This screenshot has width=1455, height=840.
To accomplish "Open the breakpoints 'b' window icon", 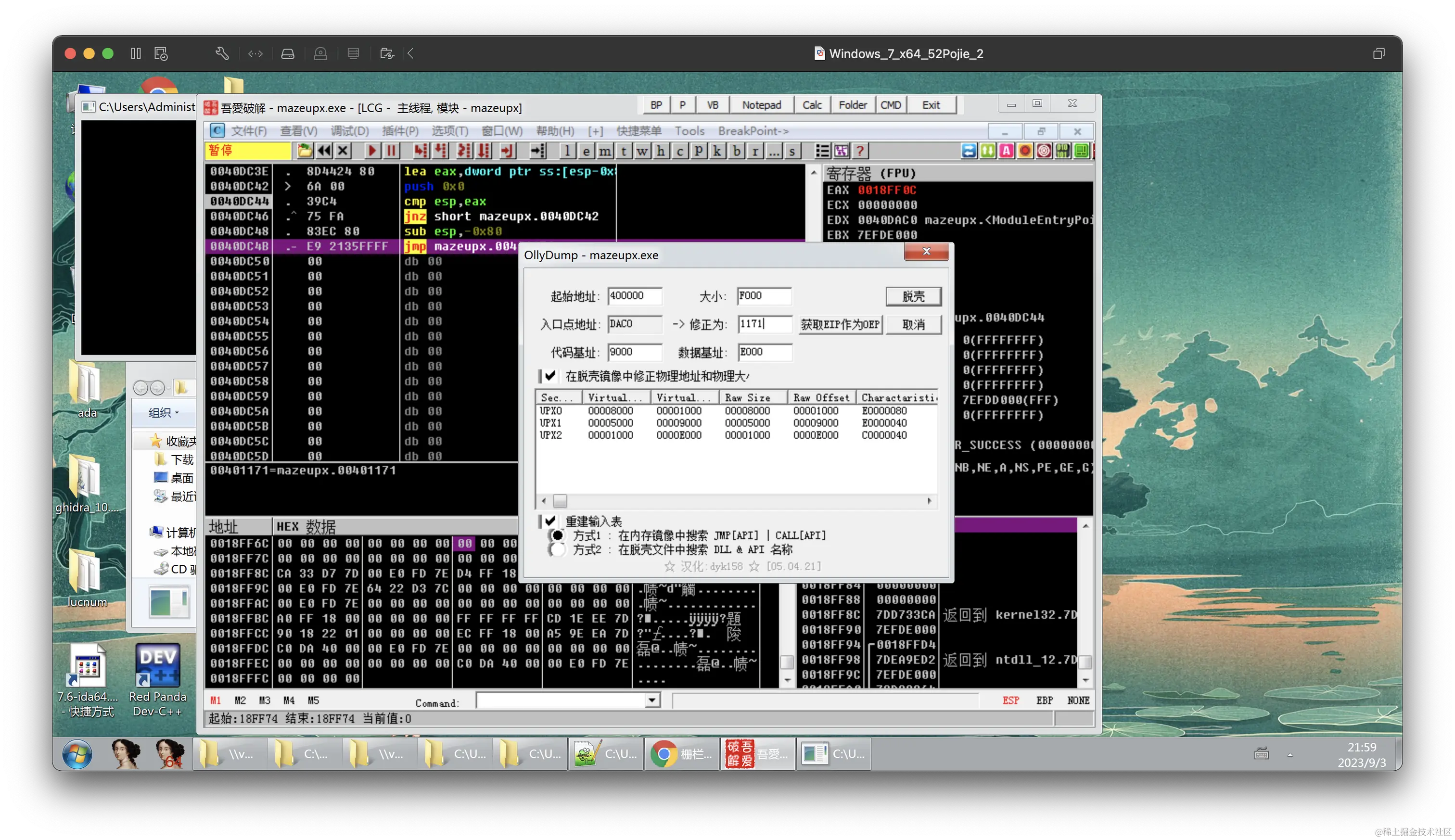I will (736, 151).
